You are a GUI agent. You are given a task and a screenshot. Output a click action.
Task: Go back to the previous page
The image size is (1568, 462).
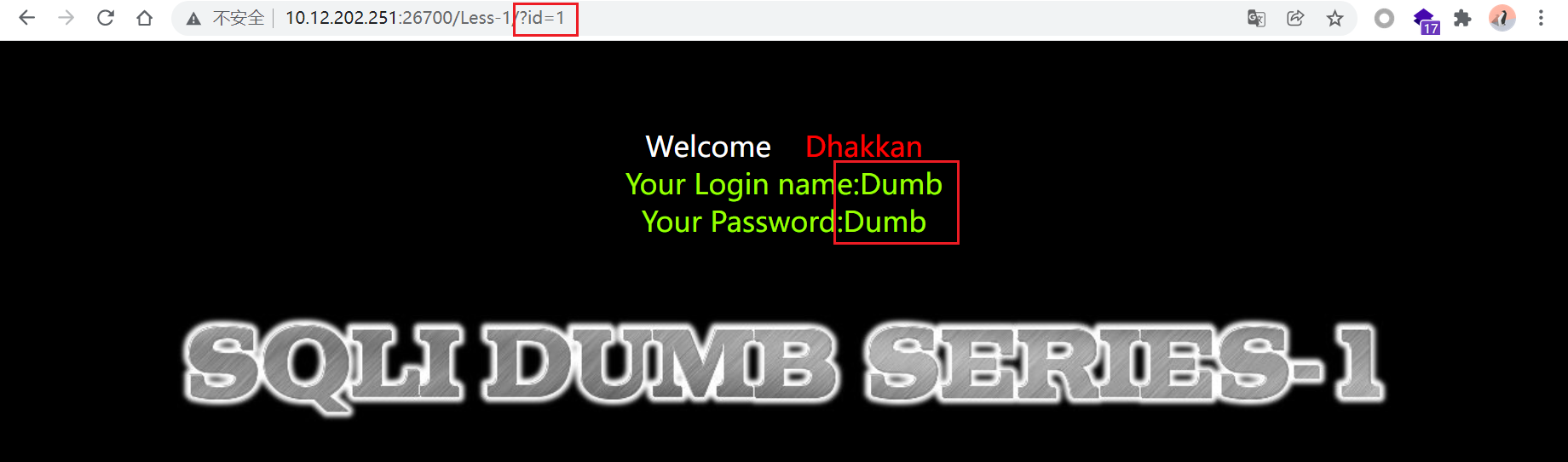pyautogui.click(x=26, y=18)
